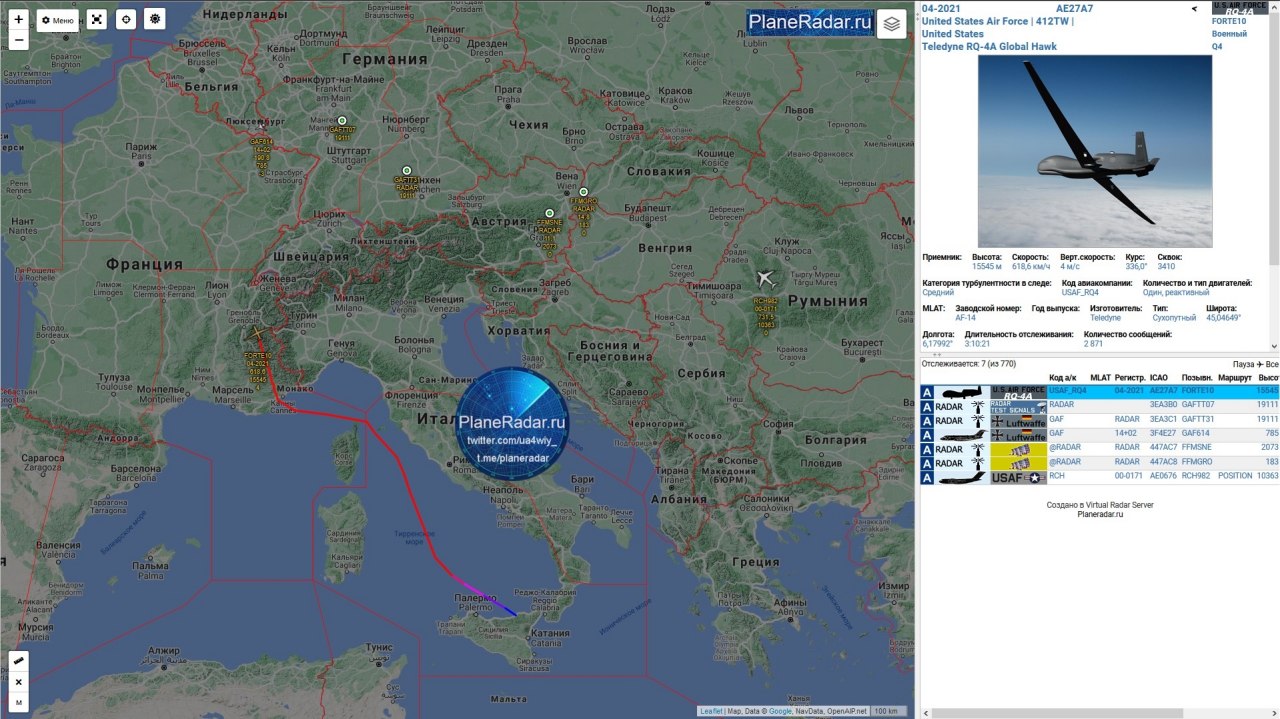1280x719 pixels.
Task: Select the FFMGRO radar marker near Vienna
Action: point(583,192)
